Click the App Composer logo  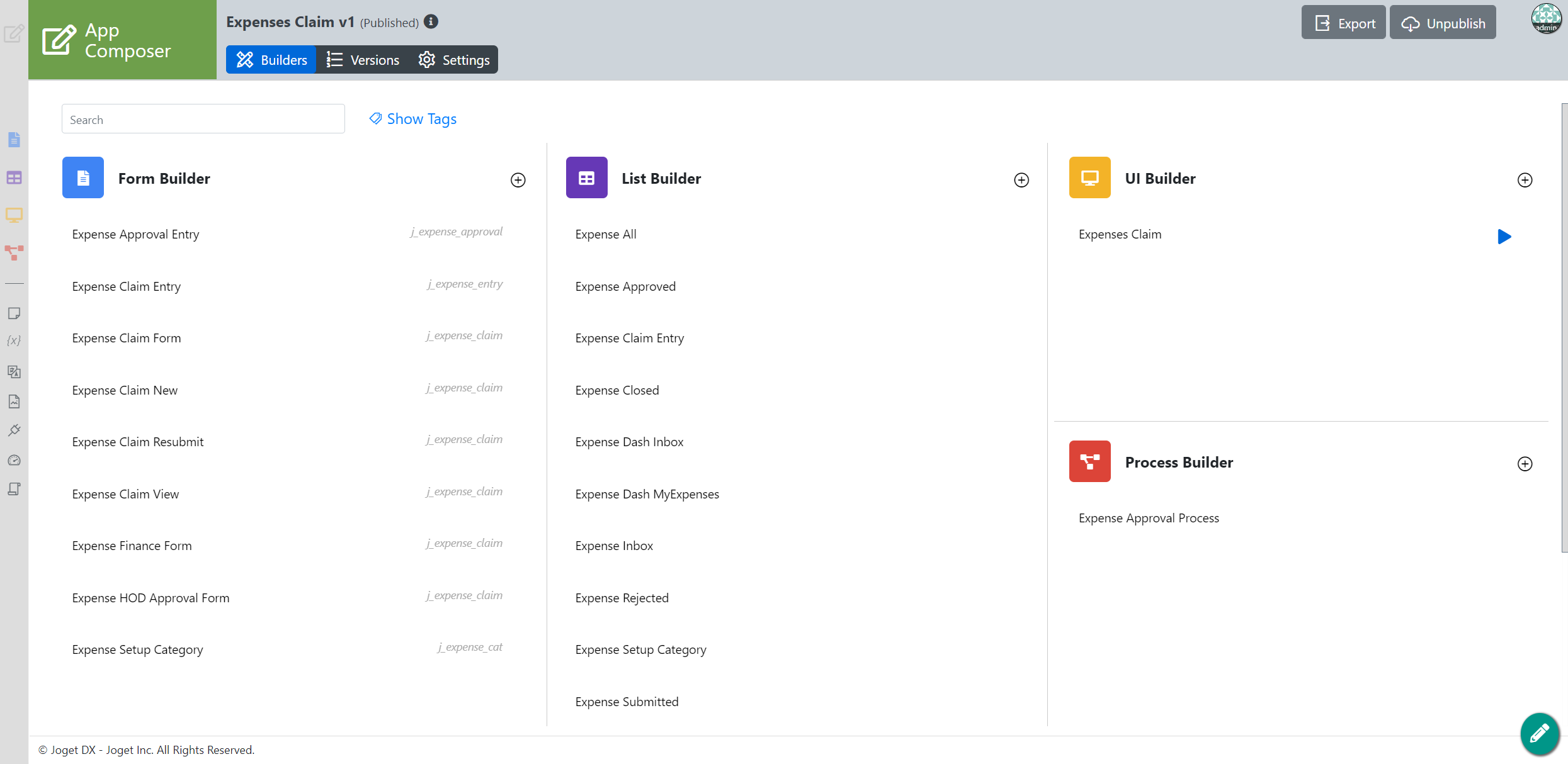(122, 40)
